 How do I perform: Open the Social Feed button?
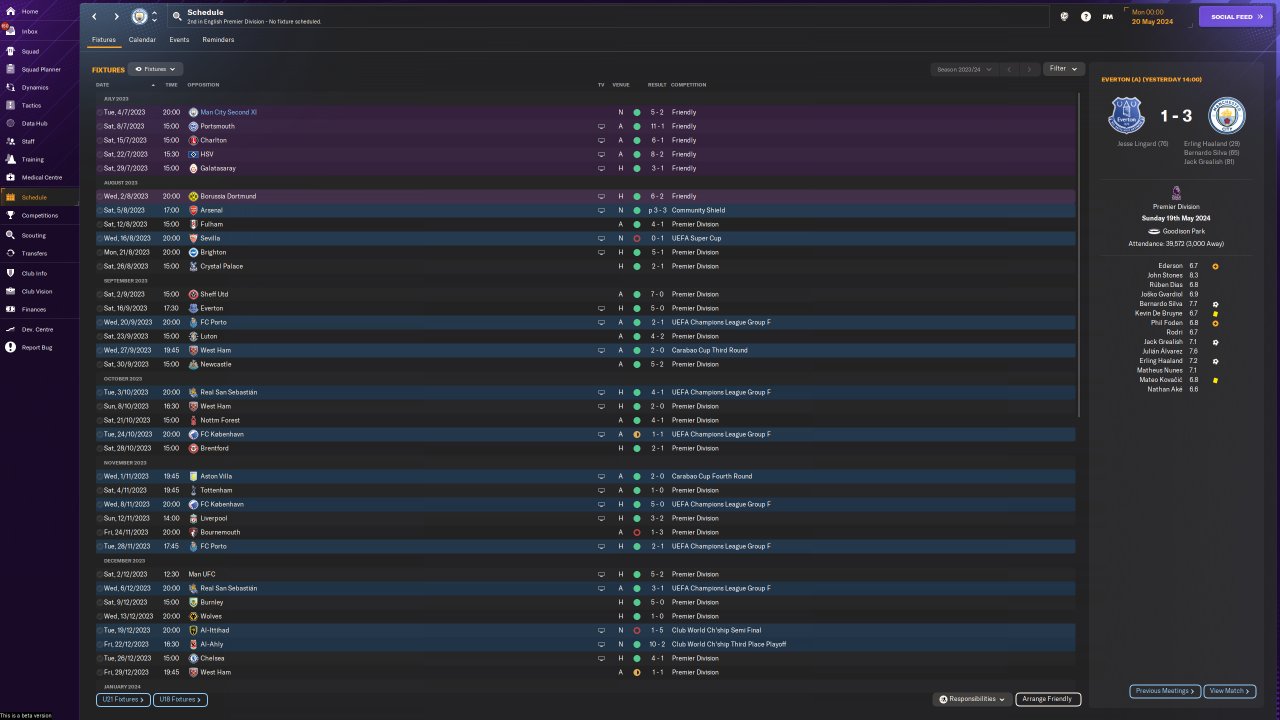pyautogui.click(x=1236, y=17)
